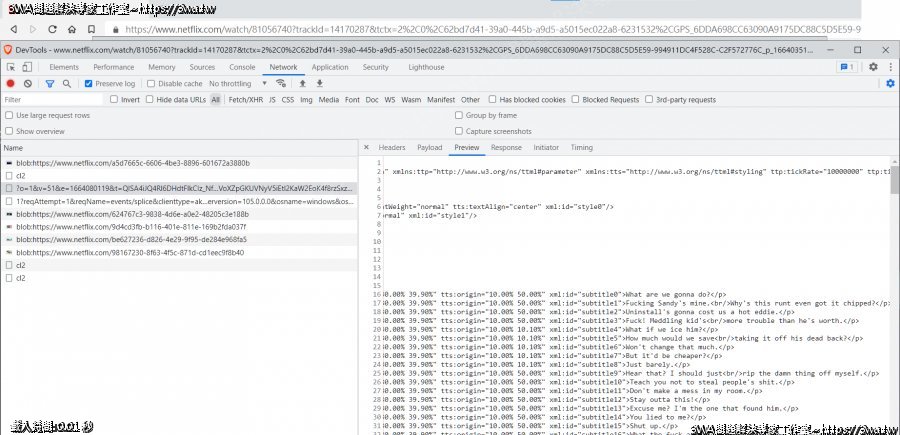The width and height of the screenshot is (900, 435).
Task: Open network settings blue gear icon
Action: pyautogui.click(x=889, y=84)
